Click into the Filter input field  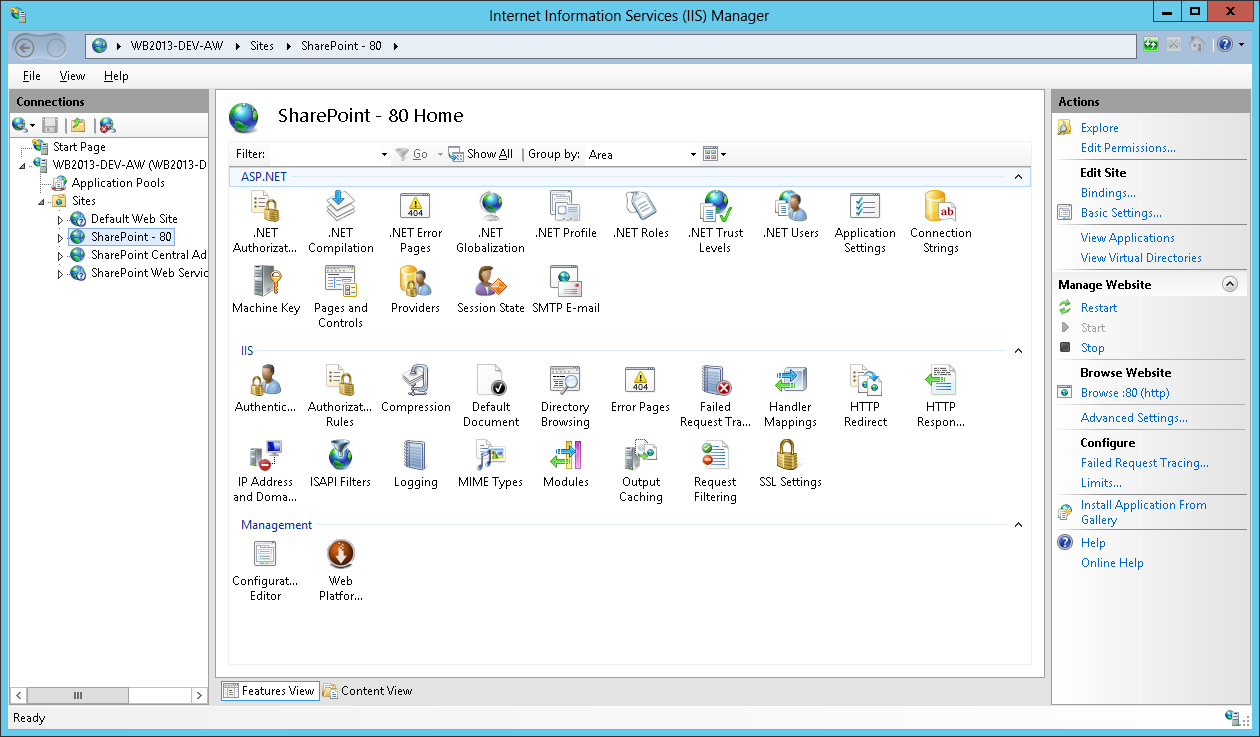(323, 154)
